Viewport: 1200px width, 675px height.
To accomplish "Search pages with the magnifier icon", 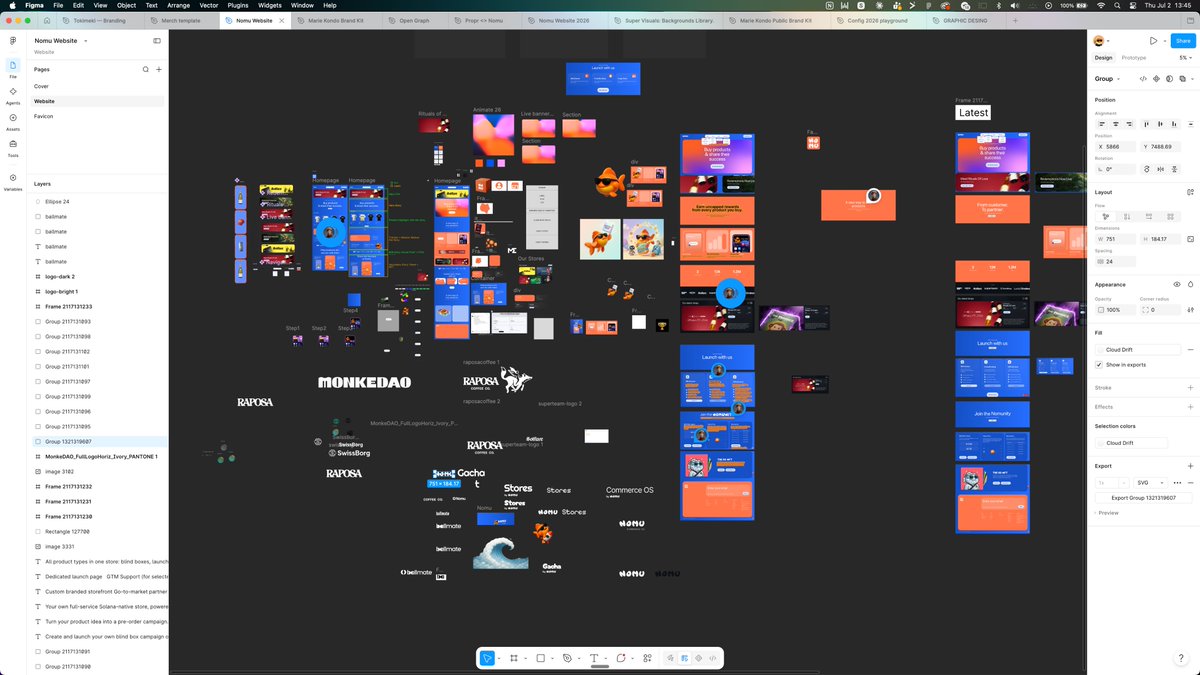I will click(x=145, y=69).
